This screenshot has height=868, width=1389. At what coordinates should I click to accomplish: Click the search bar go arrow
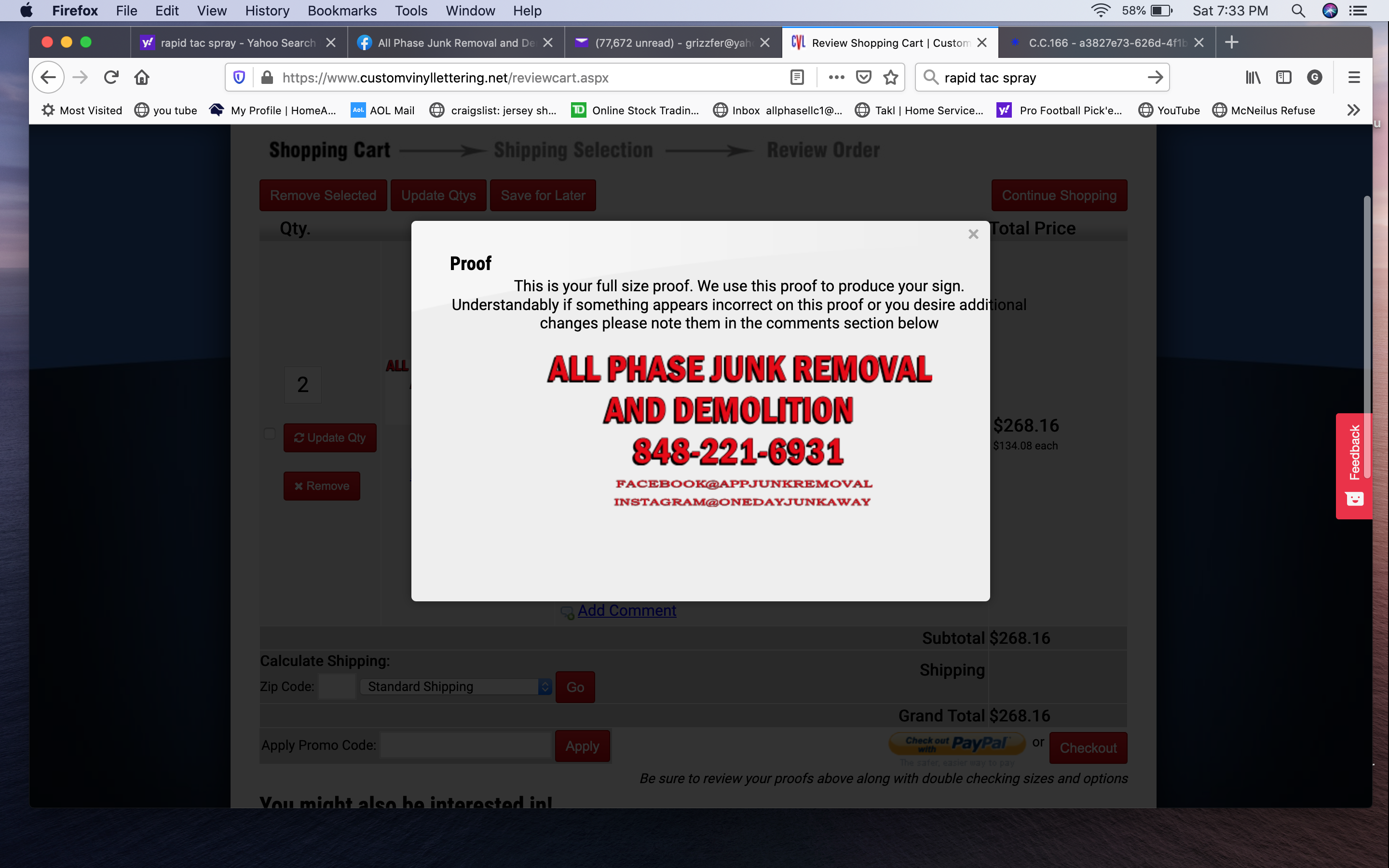(x=1155, y=78)
